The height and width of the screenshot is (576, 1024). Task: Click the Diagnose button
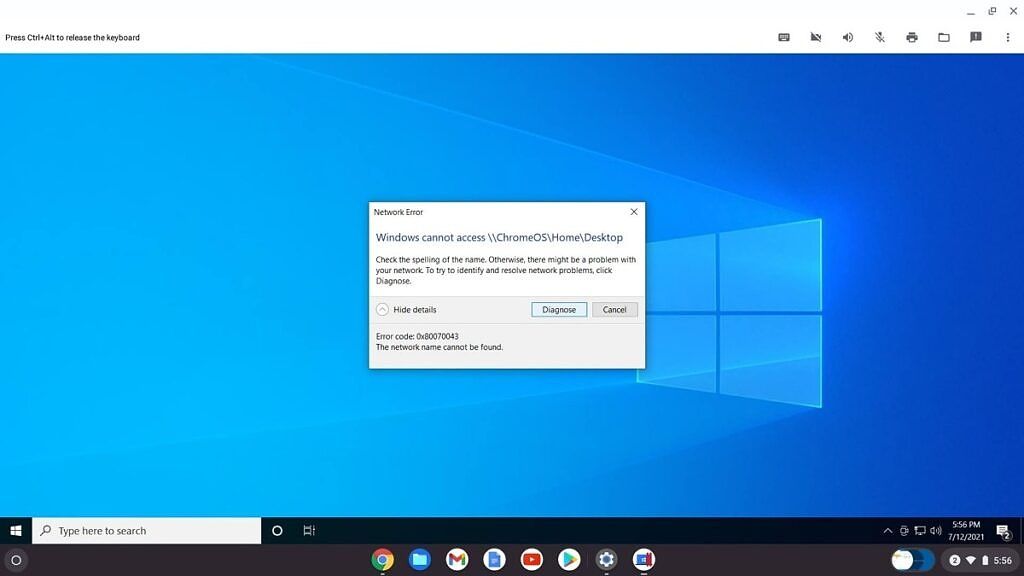click(558, 309)
